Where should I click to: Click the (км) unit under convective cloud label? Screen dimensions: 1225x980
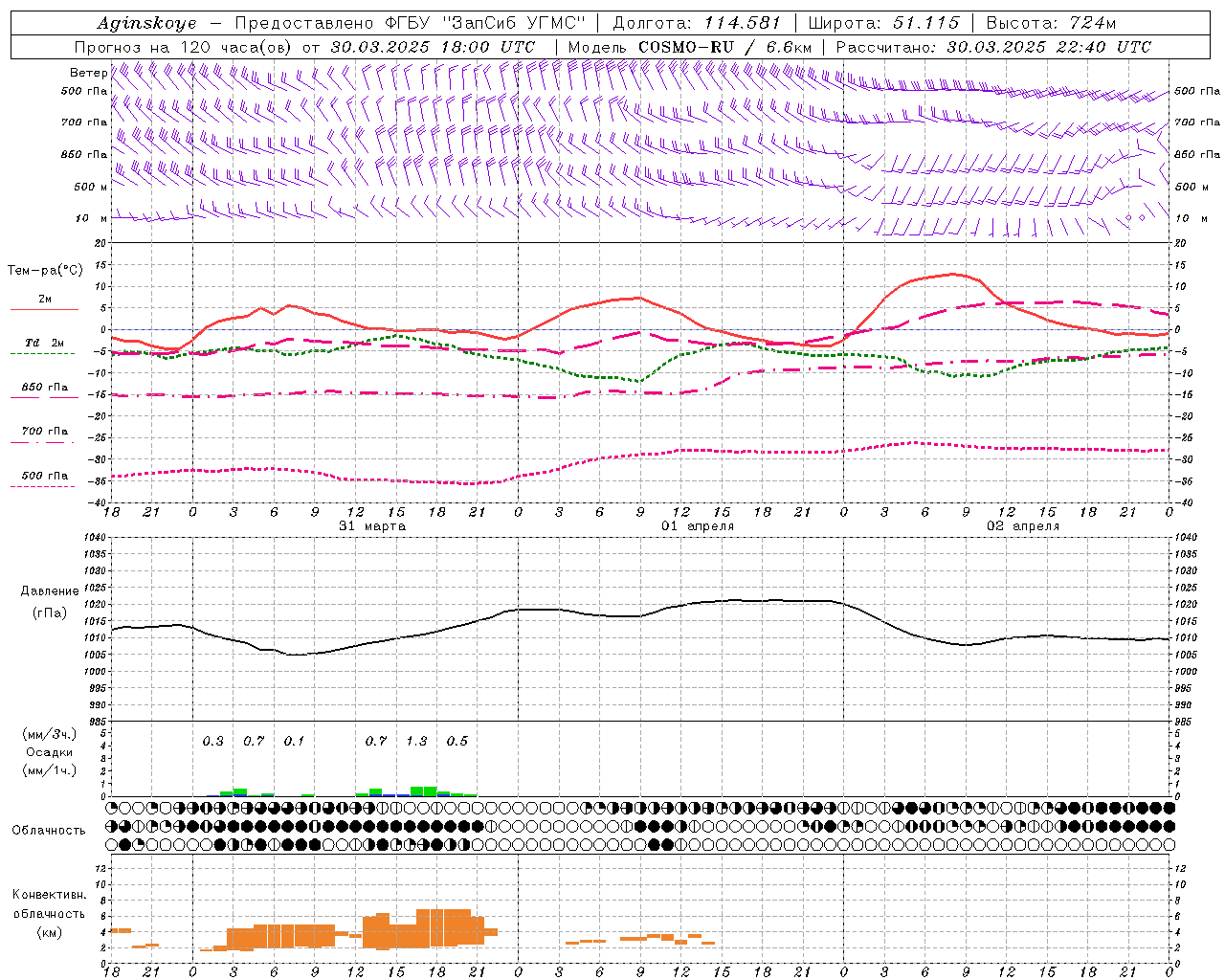tap(49, 932)
